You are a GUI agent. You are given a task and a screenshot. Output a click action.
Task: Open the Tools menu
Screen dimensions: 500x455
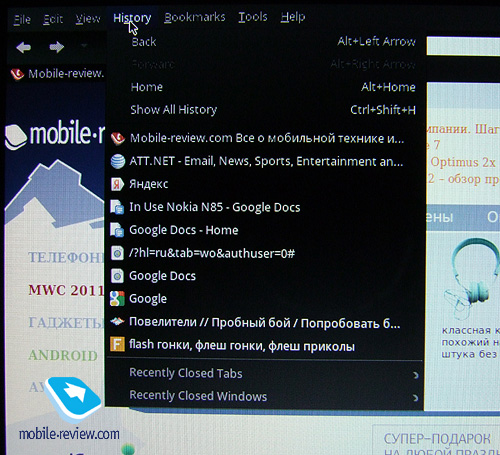253,17
